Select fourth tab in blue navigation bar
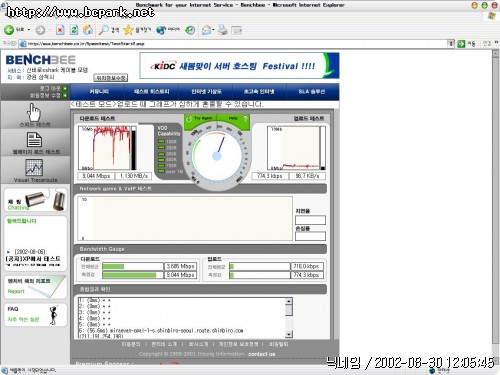 pyautogui.click(x=259, y=91)
